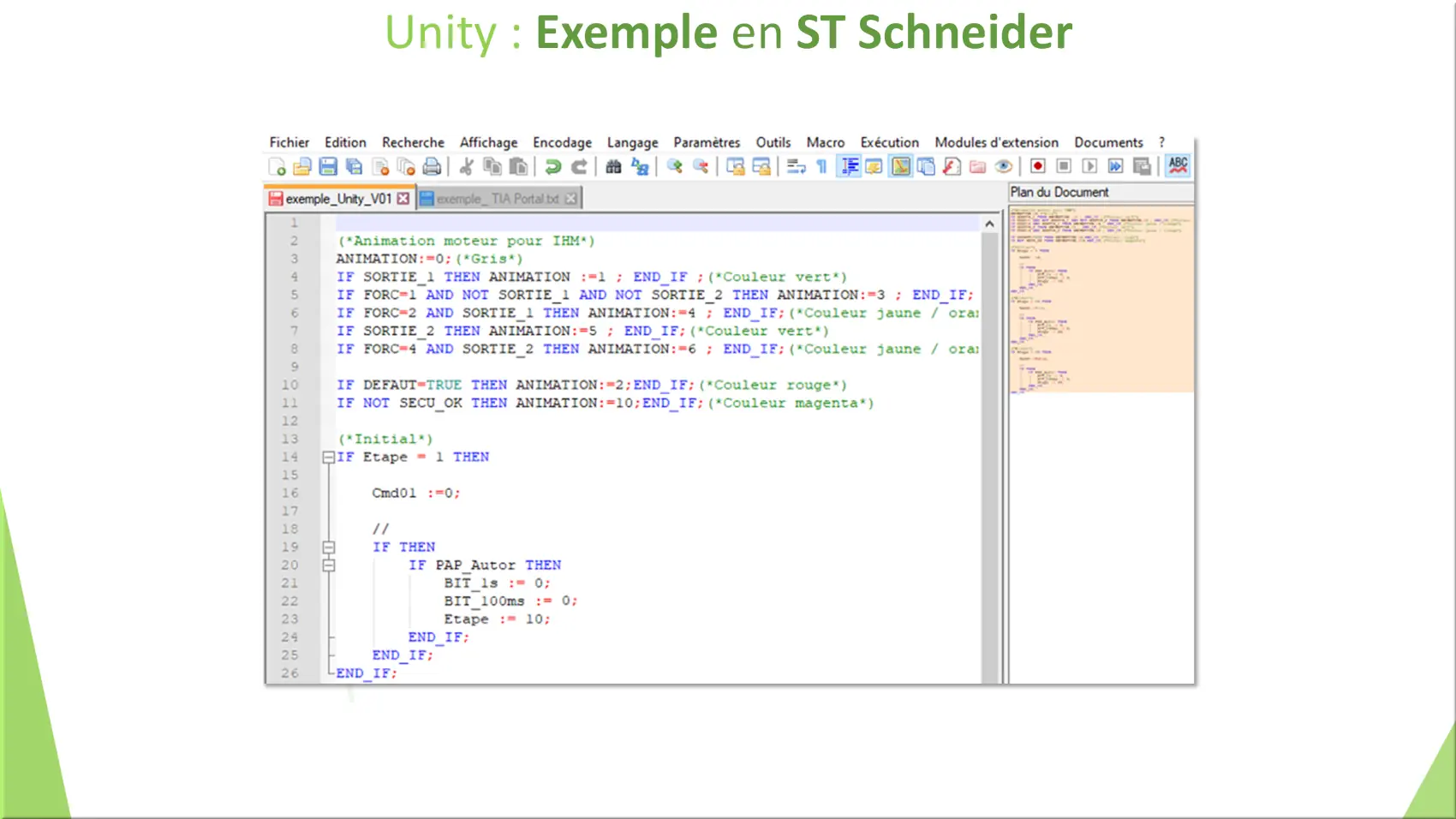Screen dimensions: 1456x819
Task: Click the 'Cmd01 :=0;' code line
Action: point(416,493)
